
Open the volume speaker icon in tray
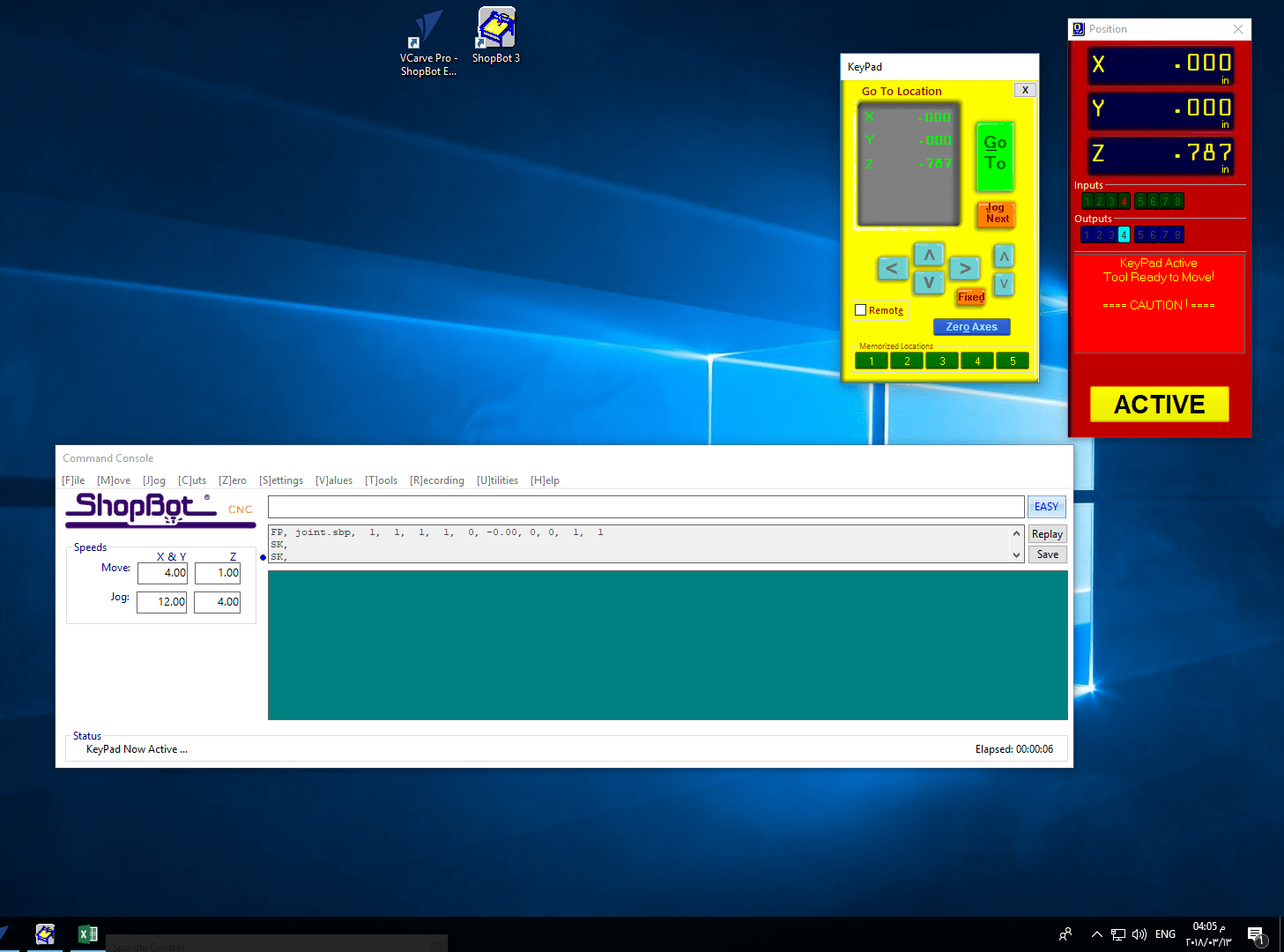[1139, 934]
